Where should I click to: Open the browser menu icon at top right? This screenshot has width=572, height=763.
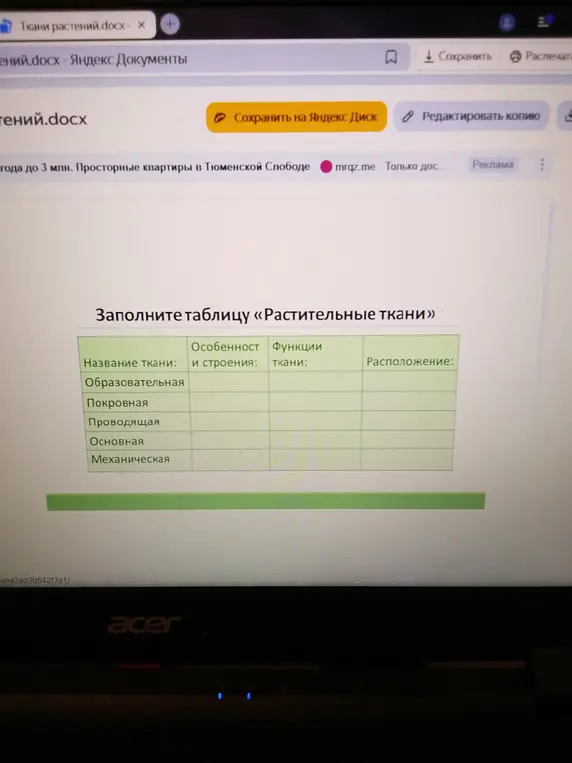coord(544,21)
